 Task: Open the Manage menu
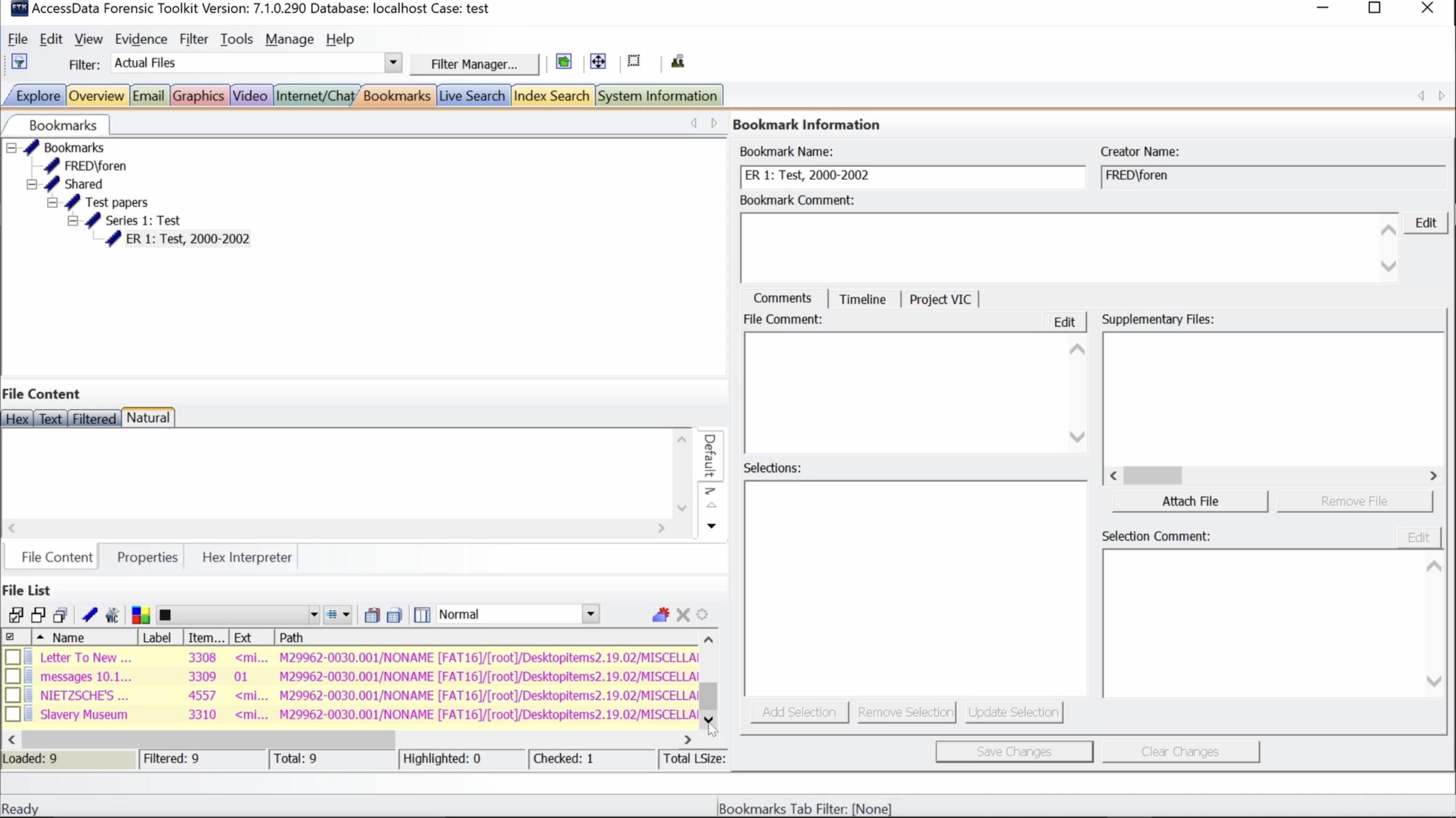(289, 39)
